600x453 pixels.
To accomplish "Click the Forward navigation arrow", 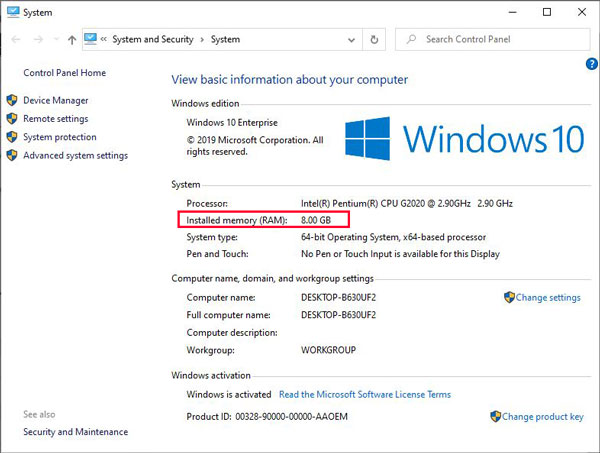I will pos(38,39).
